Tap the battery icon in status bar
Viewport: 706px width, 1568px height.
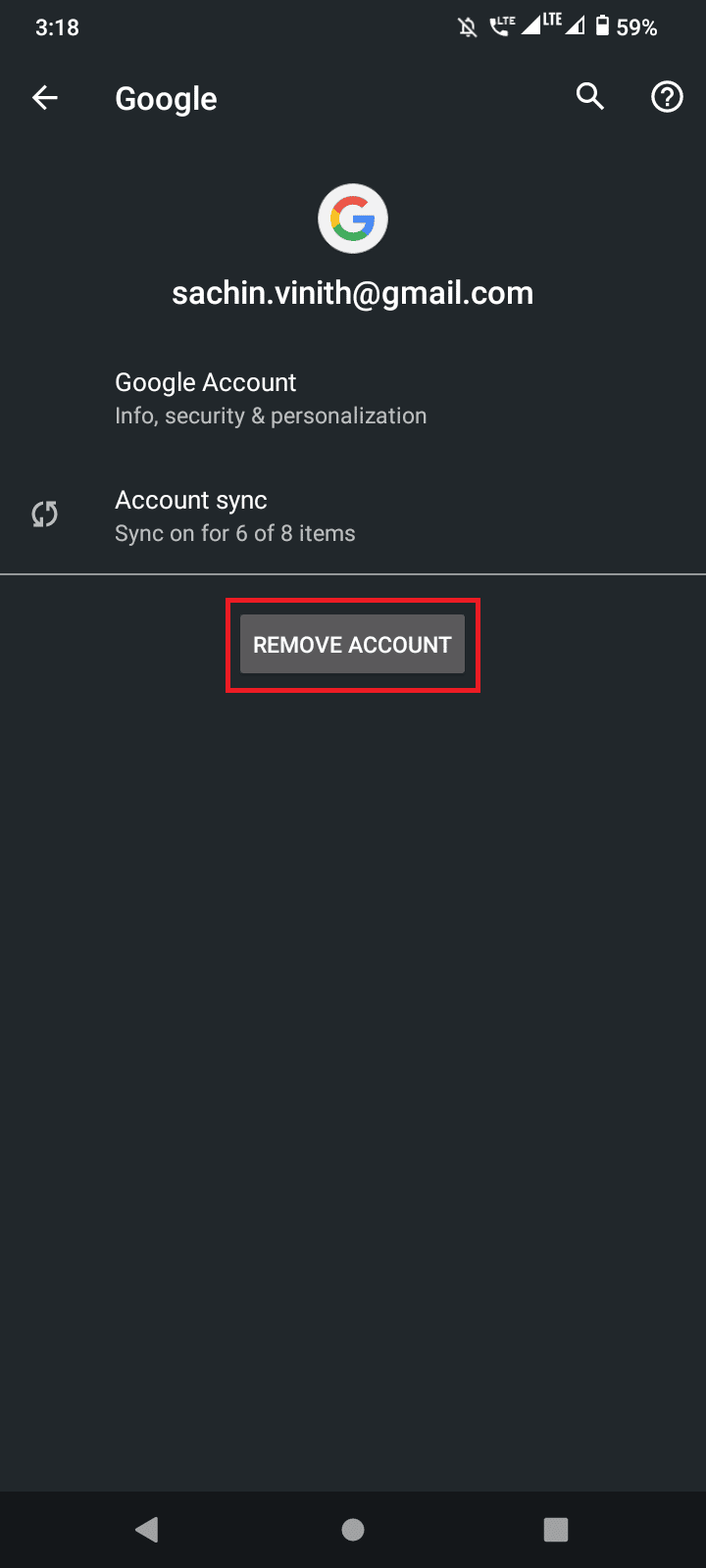pos(602,26)
